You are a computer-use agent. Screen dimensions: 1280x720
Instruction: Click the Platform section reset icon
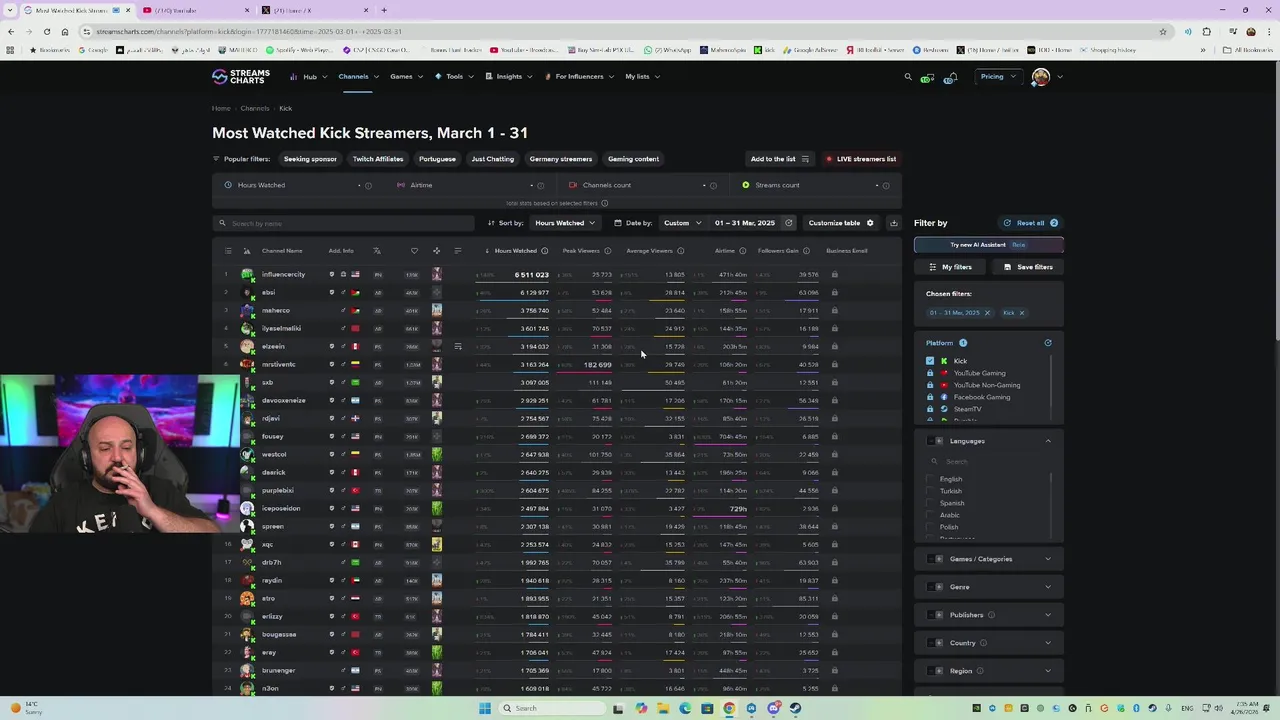tap(1048, 343)
